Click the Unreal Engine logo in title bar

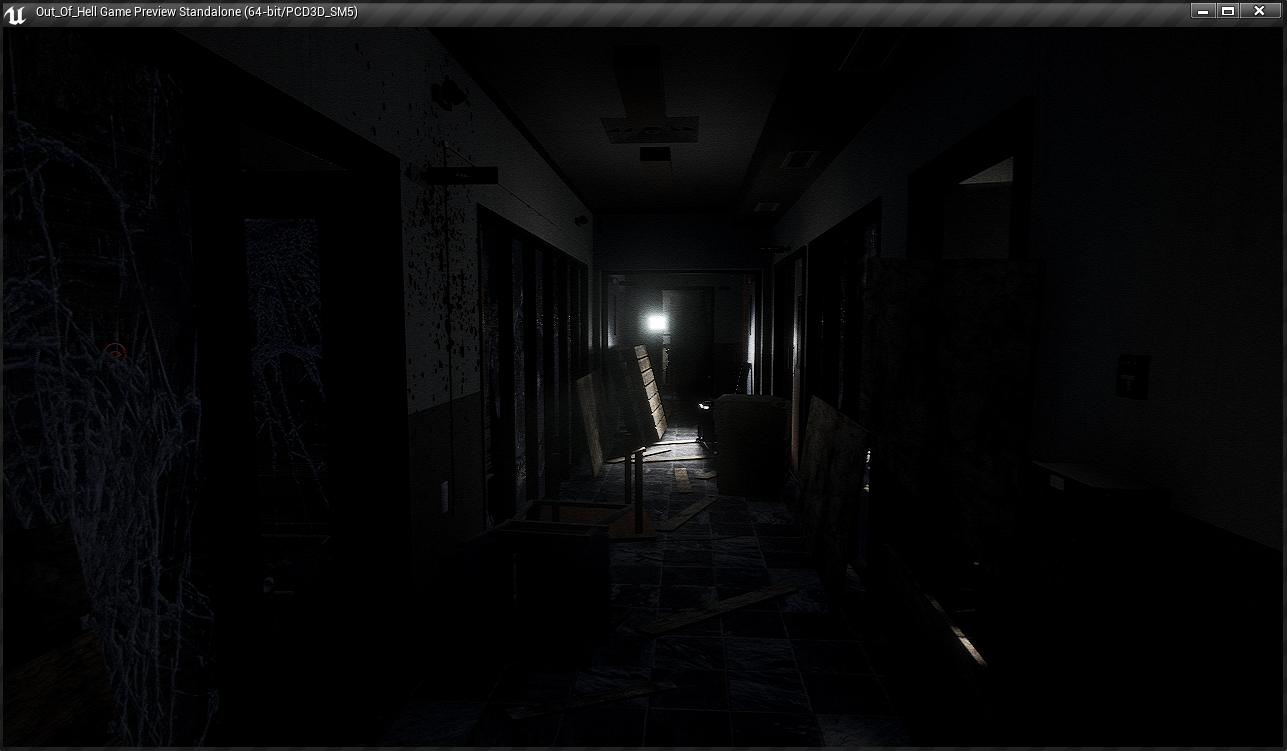(14, 14)
